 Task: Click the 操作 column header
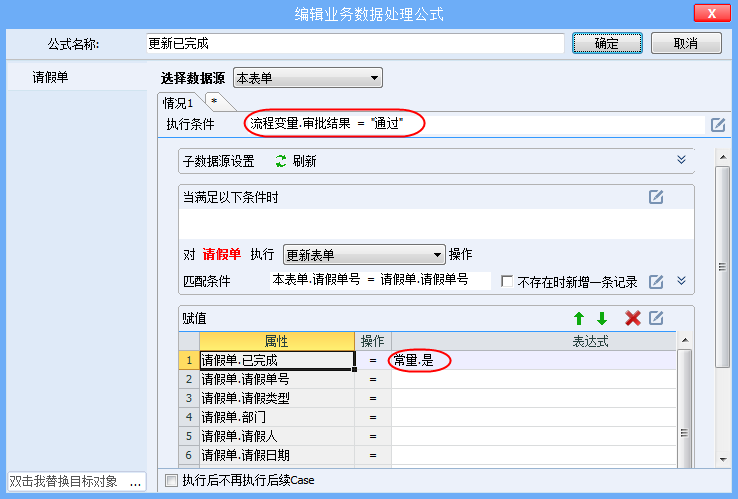[373, 341]
